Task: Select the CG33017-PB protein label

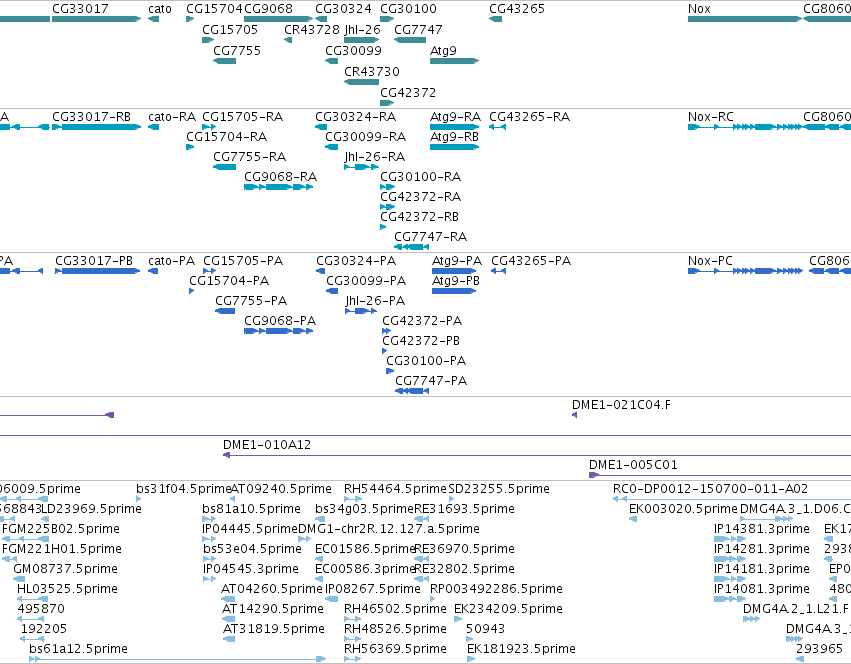Action: pyautogui.click(x=94, y=261)
